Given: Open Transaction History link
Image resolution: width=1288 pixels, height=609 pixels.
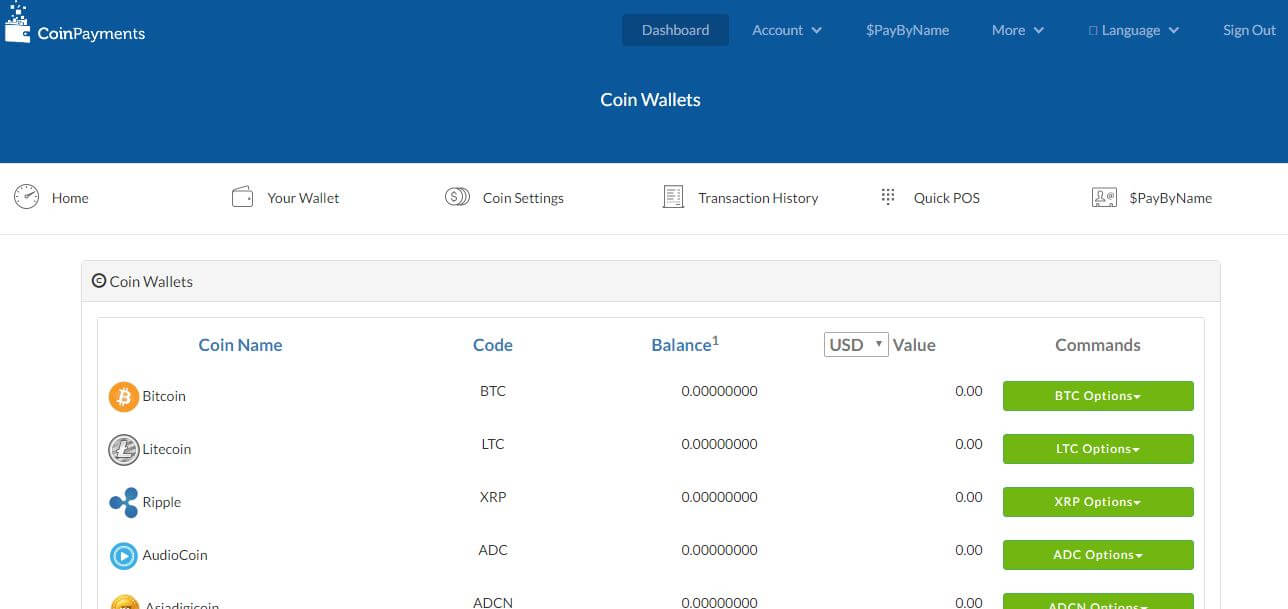Looking at the screenshot, I should point(758,198).
